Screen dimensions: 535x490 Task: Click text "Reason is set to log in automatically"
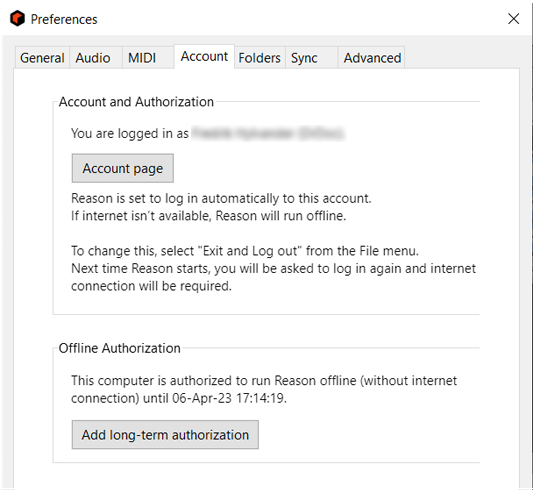pos(221,198)
